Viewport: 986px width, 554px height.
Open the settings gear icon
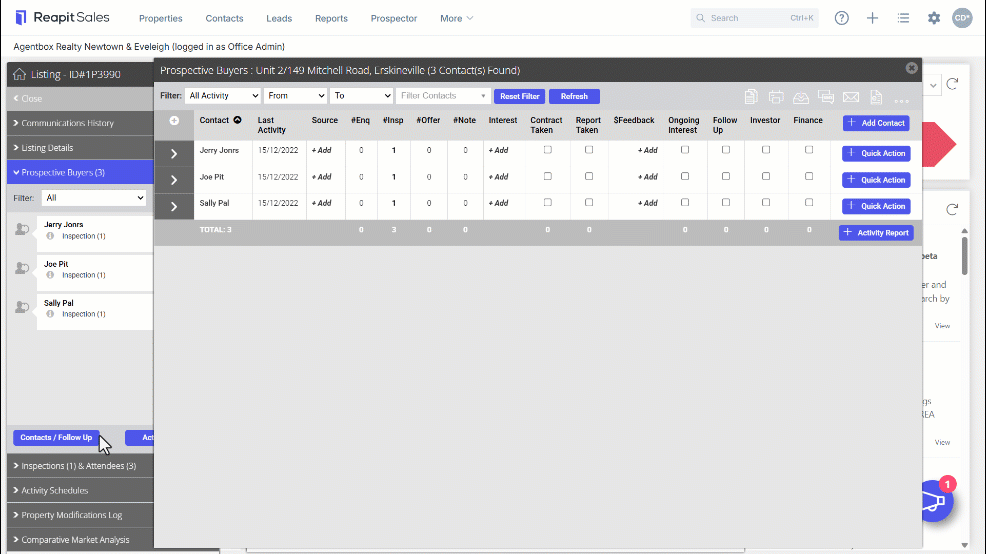pyautogui.click(x=934, y=18)
